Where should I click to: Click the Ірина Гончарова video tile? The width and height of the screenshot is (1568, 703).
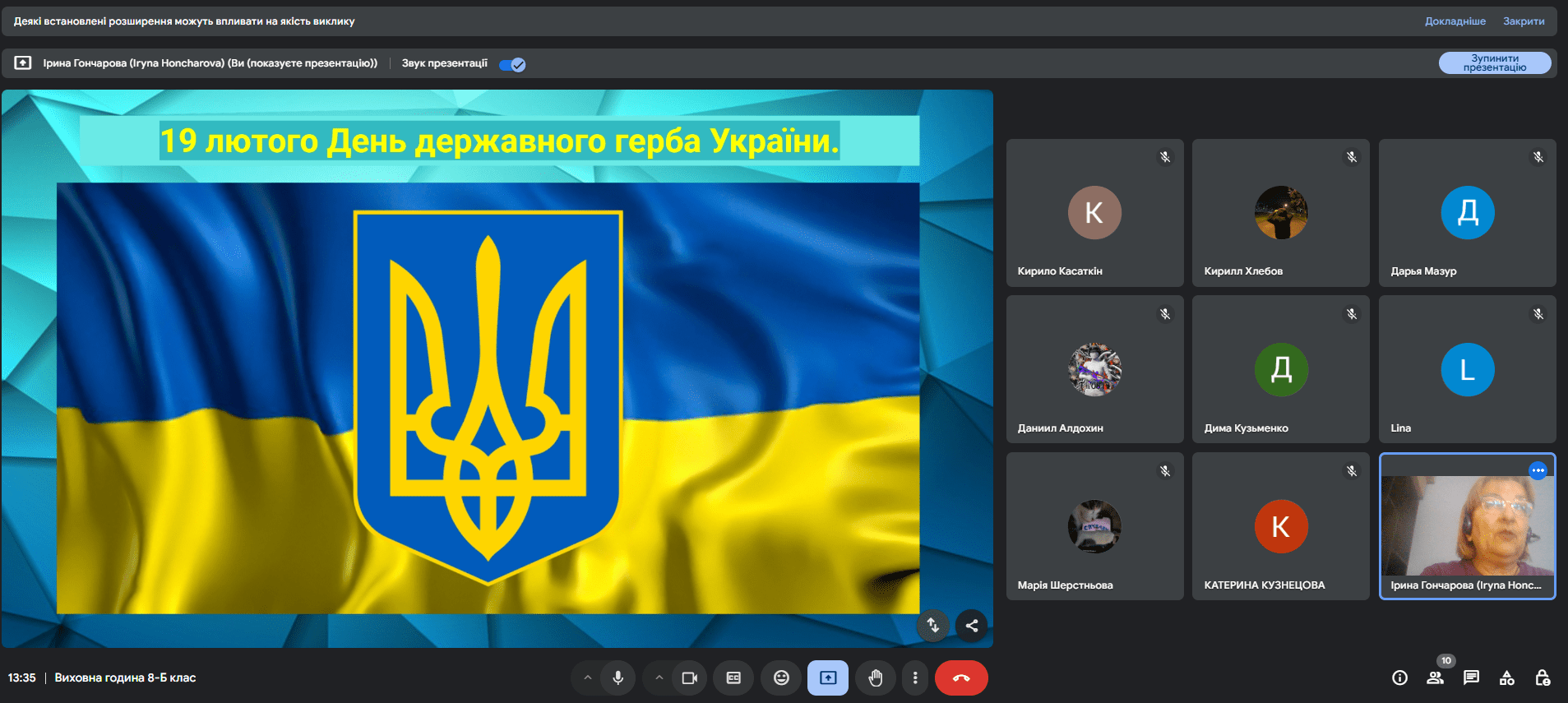click(1468, 526)
